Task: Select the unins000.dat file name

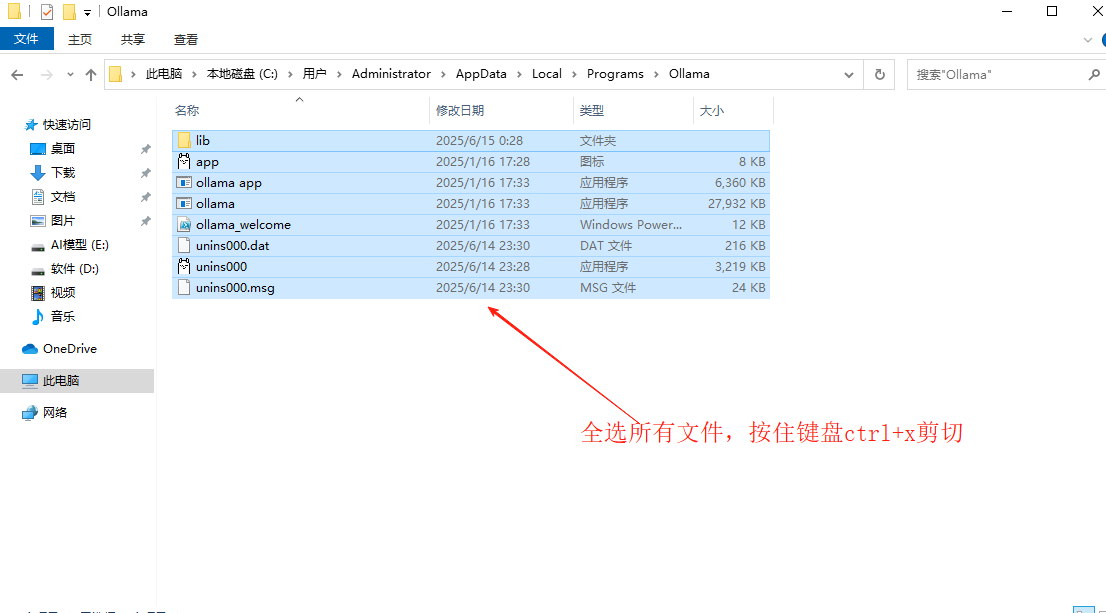Action: click(x=233, y=245)
